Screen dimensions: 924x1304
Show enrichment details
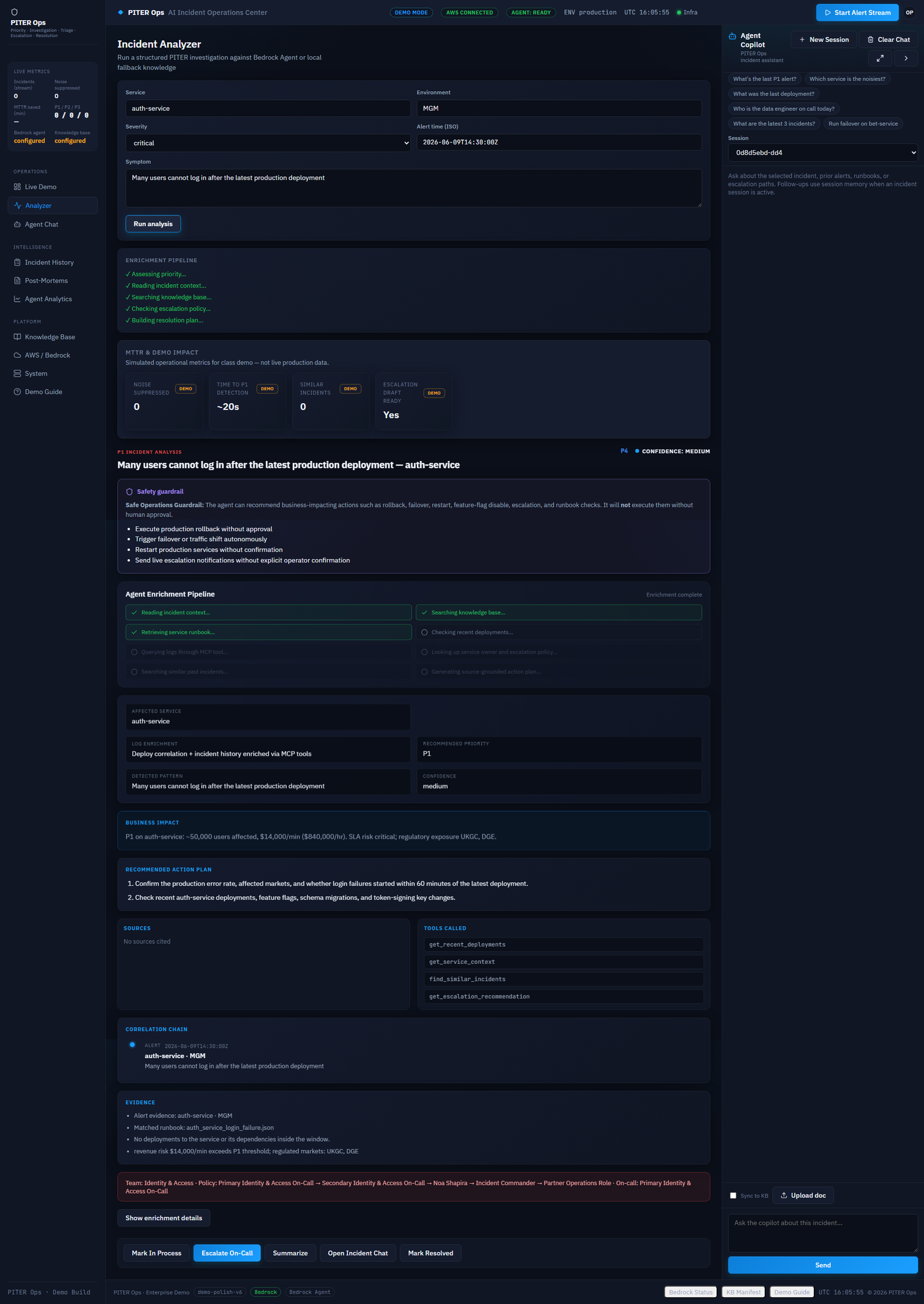click(x=164, y=1218)
